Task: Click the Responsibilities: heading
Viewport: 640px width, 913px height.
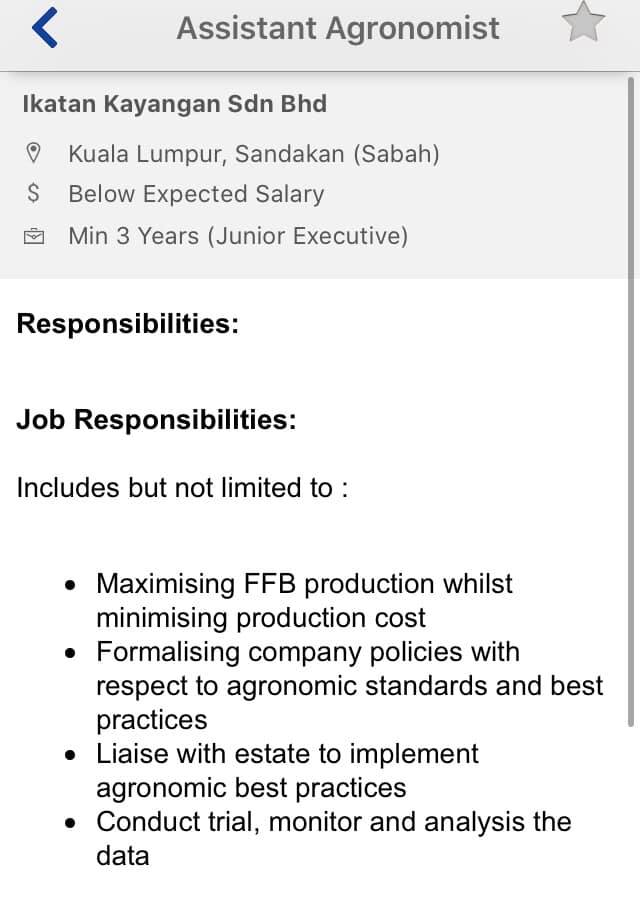Action: click(128, 324)
